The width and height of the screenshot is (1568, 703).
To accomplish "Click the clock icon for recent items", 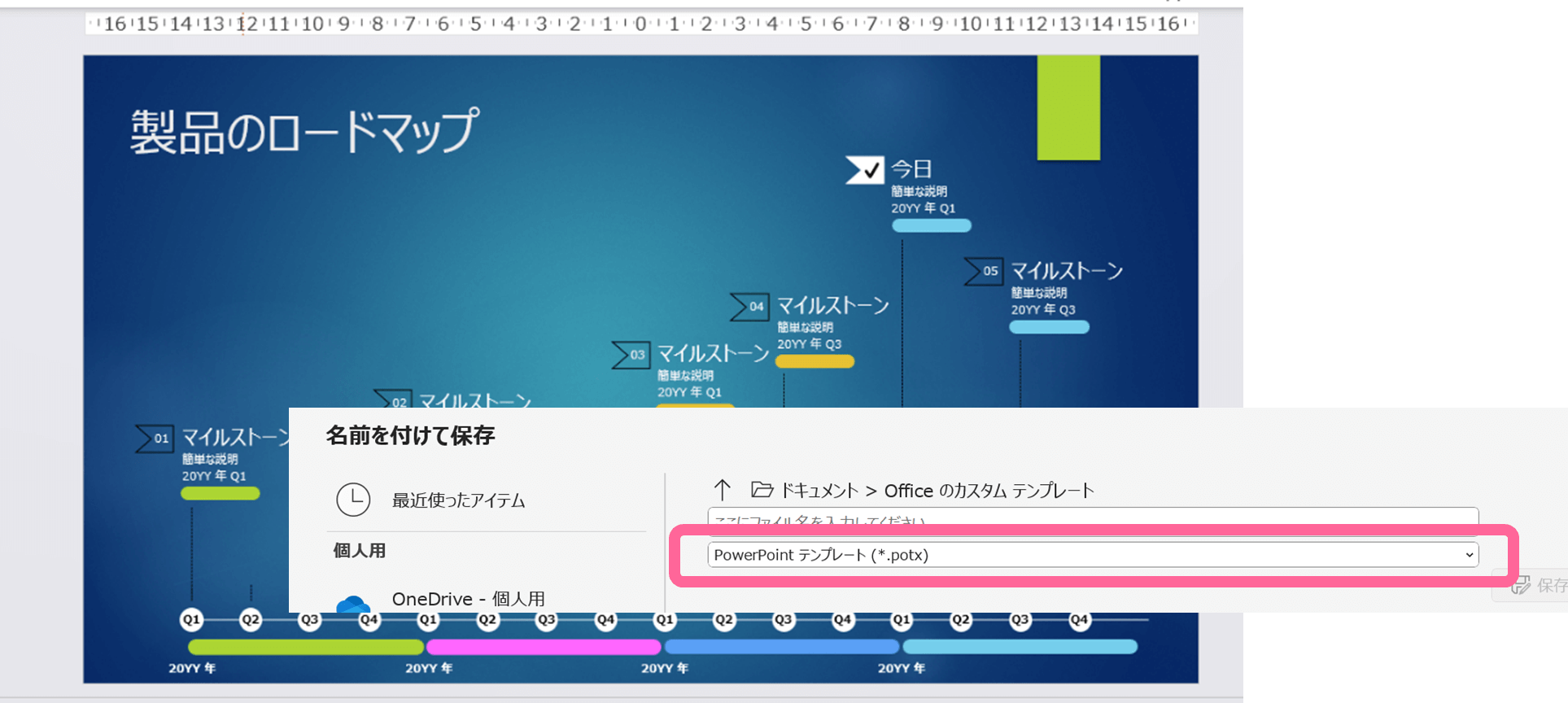I will tap(353, 500).
